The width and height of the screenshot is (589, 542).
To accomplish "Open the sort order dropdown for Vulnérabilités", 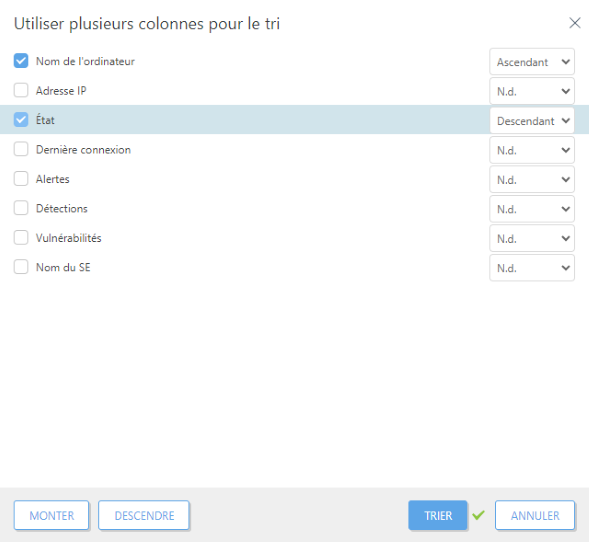I will coord(532,239).
